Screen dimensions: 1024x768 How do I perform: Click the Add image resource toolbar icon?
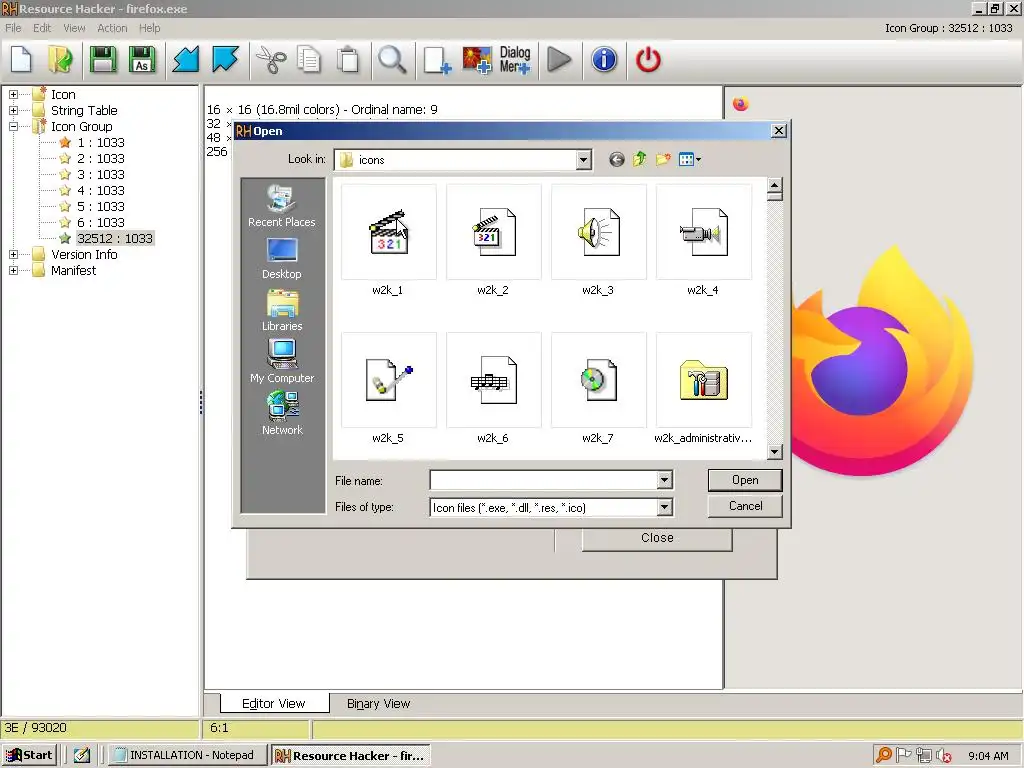(x=477, y=59)
